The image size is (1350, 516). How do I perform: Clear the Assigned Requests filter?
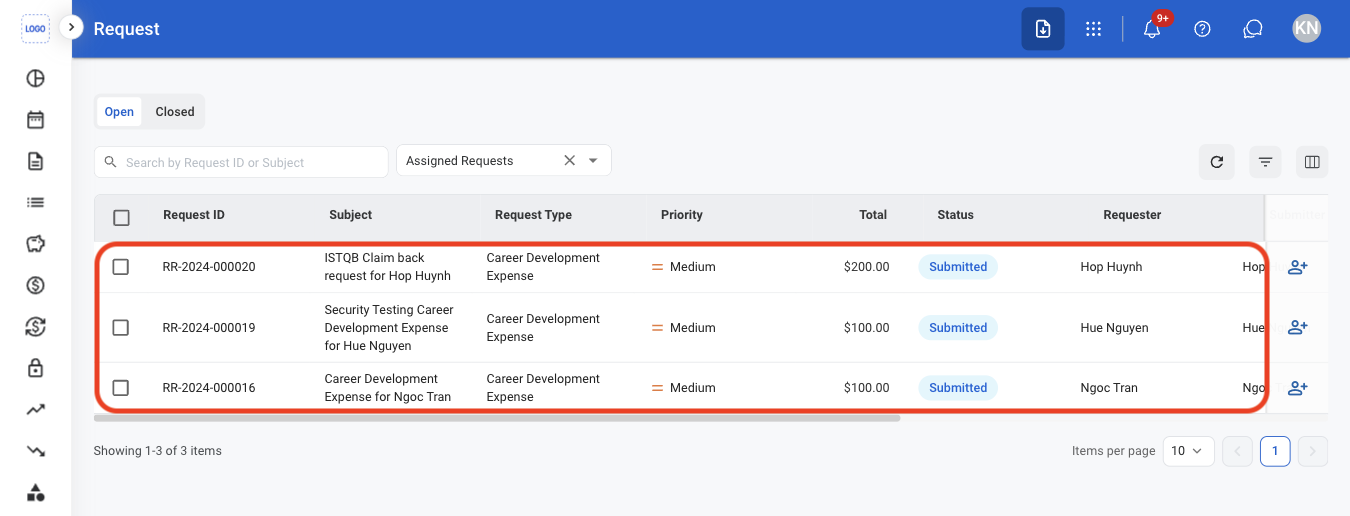pyautogui.click(x=569, y=160)
